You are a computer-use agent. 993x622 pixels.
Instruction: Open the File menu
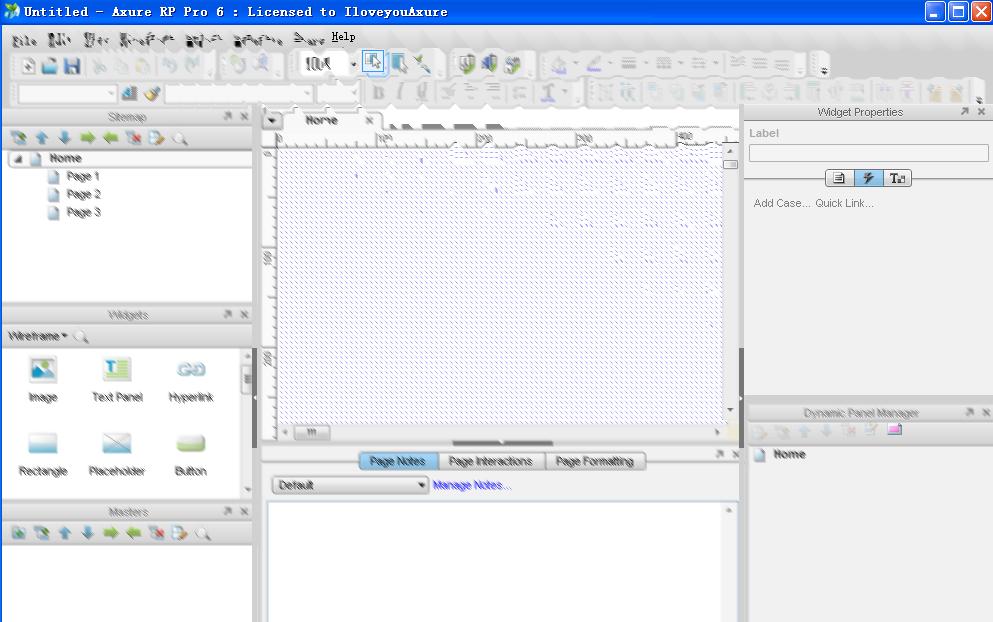point(25,41)
